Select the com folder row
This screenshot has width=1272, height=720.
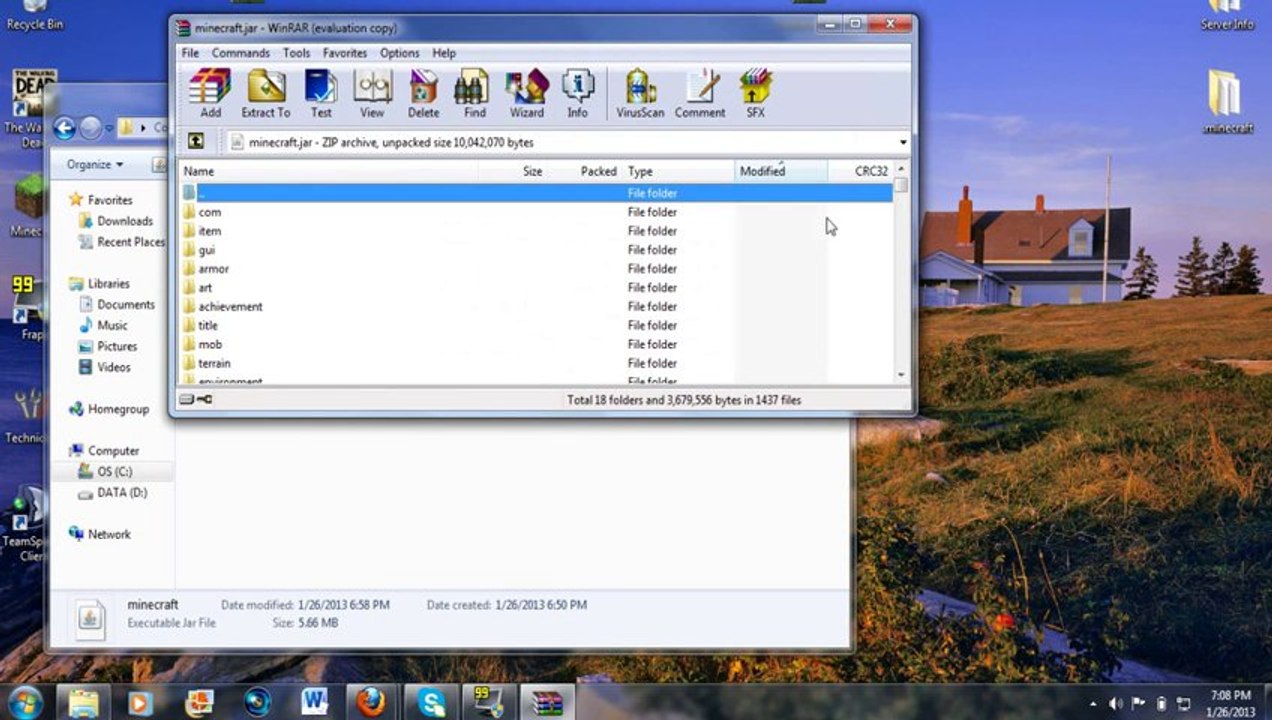[536, 212]
